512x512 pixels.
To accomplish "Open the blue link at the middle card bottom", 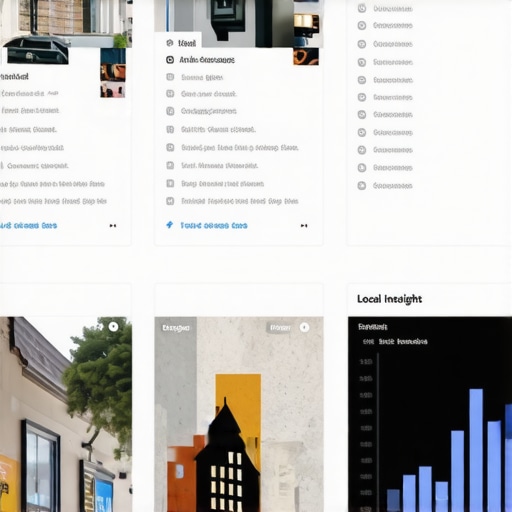I will click(x=214, y=226).
